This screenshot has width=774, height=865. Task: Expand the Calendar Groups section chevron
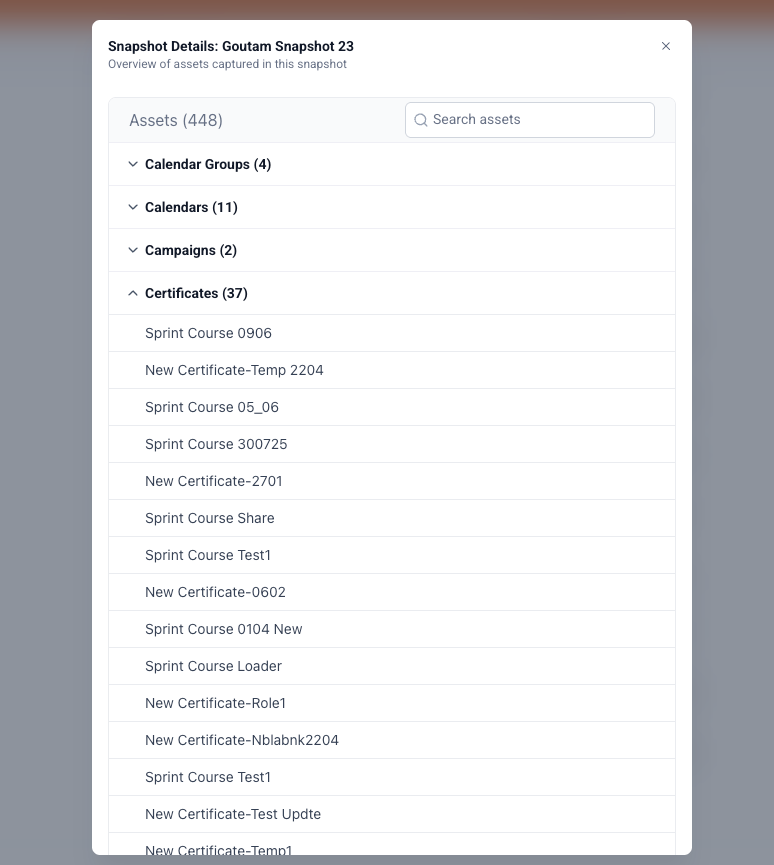coord(133,164)
